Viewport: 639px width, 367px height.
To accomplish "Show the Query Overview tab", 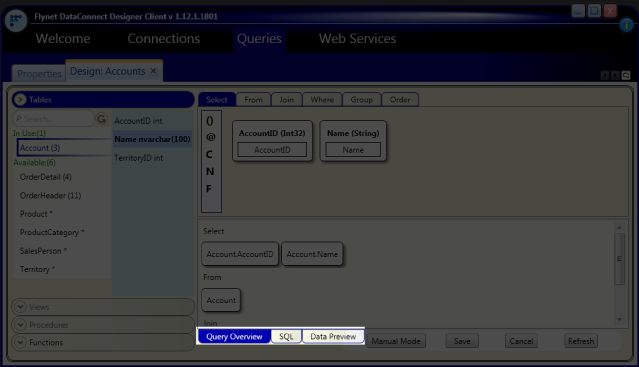I will click(234, 336).
